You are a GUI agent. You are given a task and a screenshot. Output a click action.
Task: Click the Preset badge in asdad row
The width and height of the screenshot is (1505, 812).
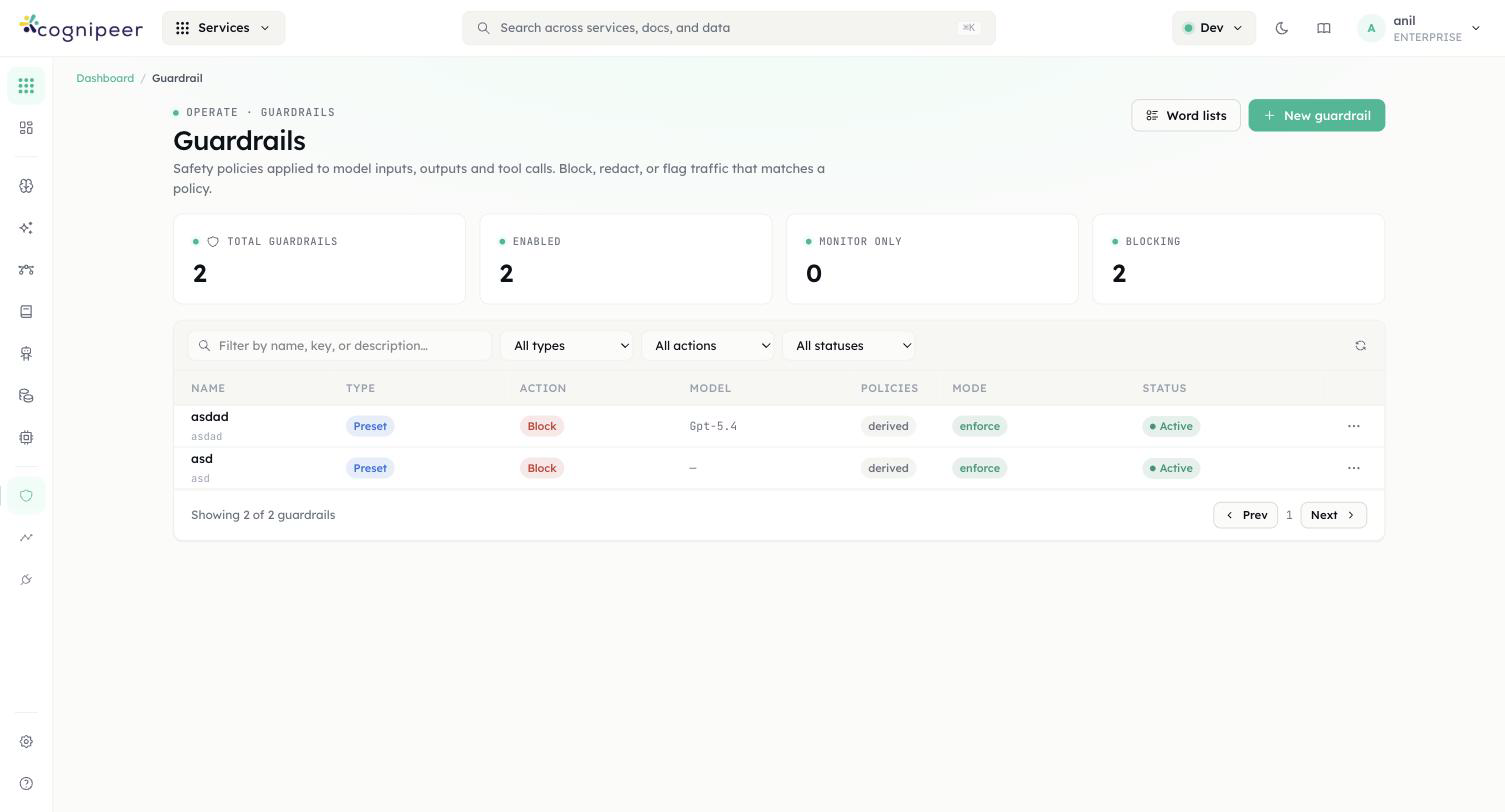click(x=370, y=426)
